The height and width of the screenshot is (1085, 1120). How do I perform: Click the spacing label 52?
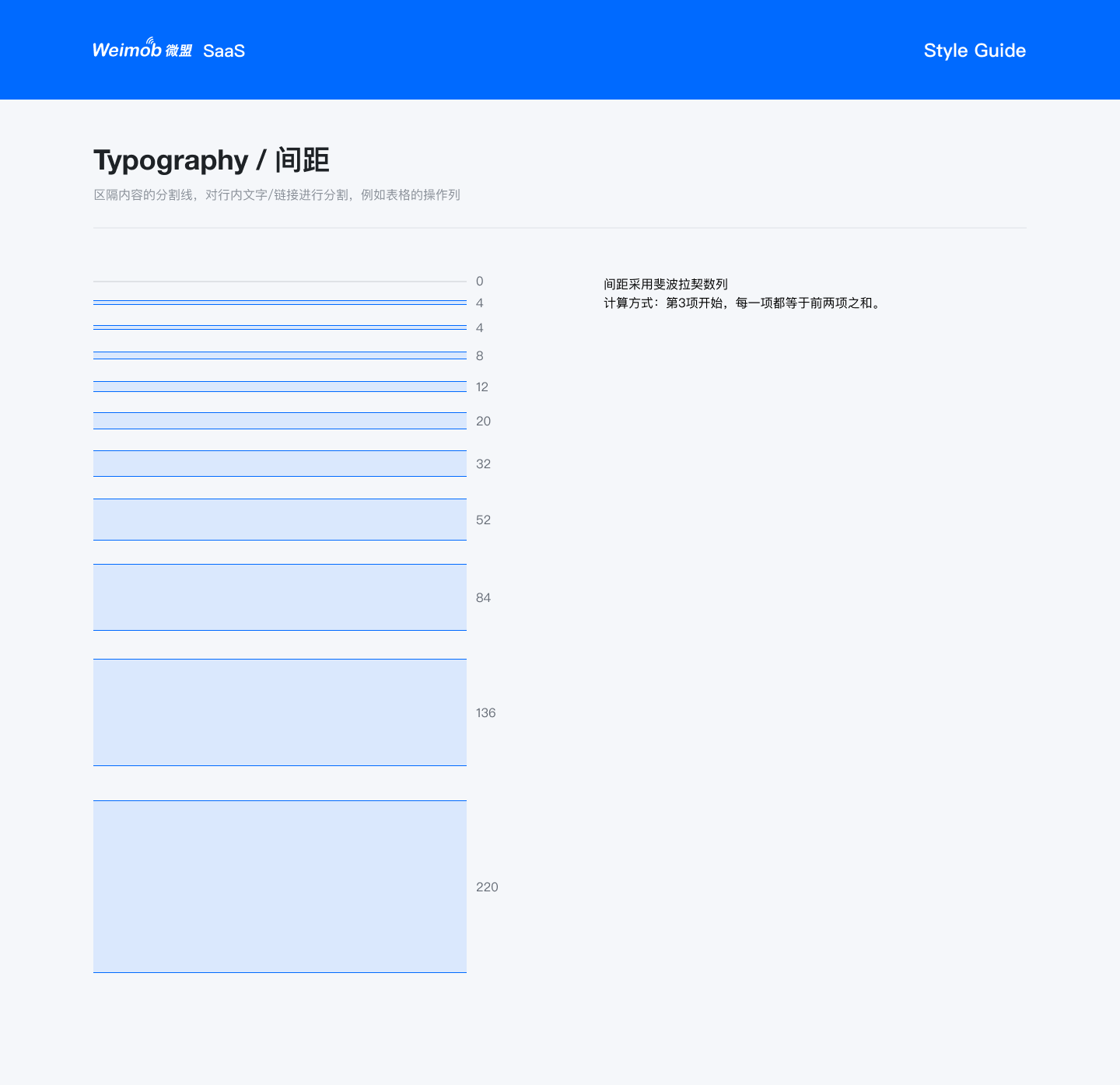(484, 520)
